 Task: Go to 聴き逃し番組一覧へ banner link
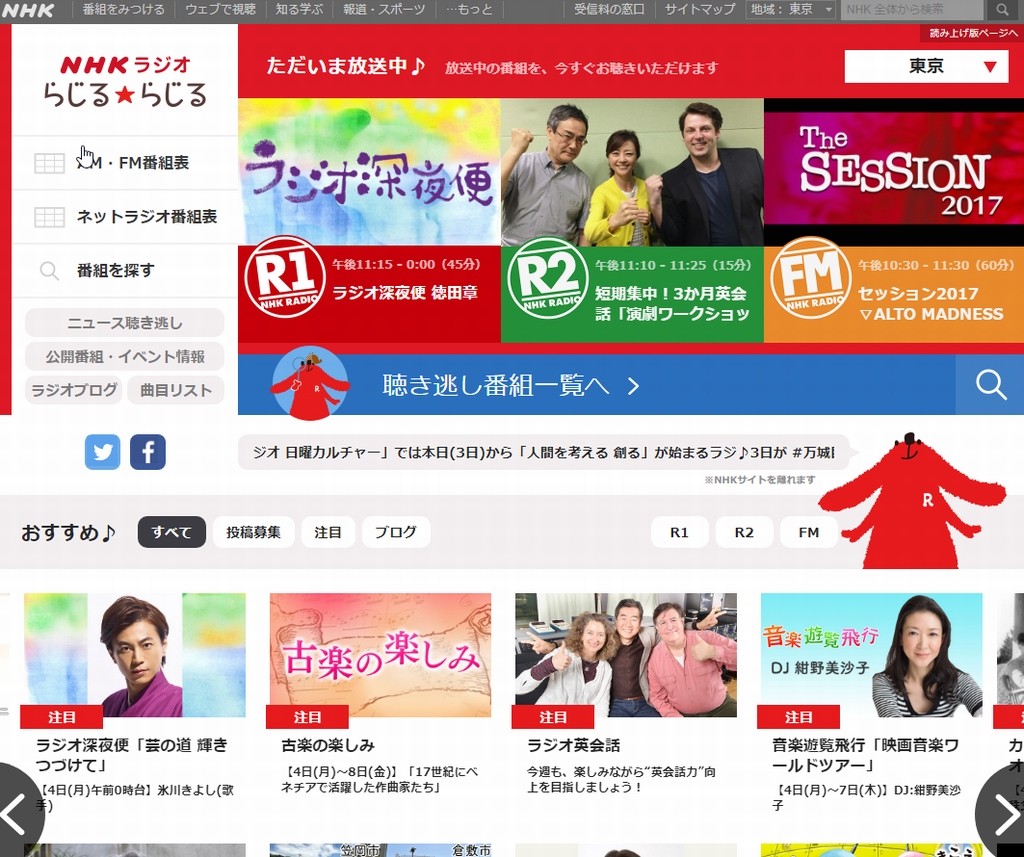[x=510, y=385]
